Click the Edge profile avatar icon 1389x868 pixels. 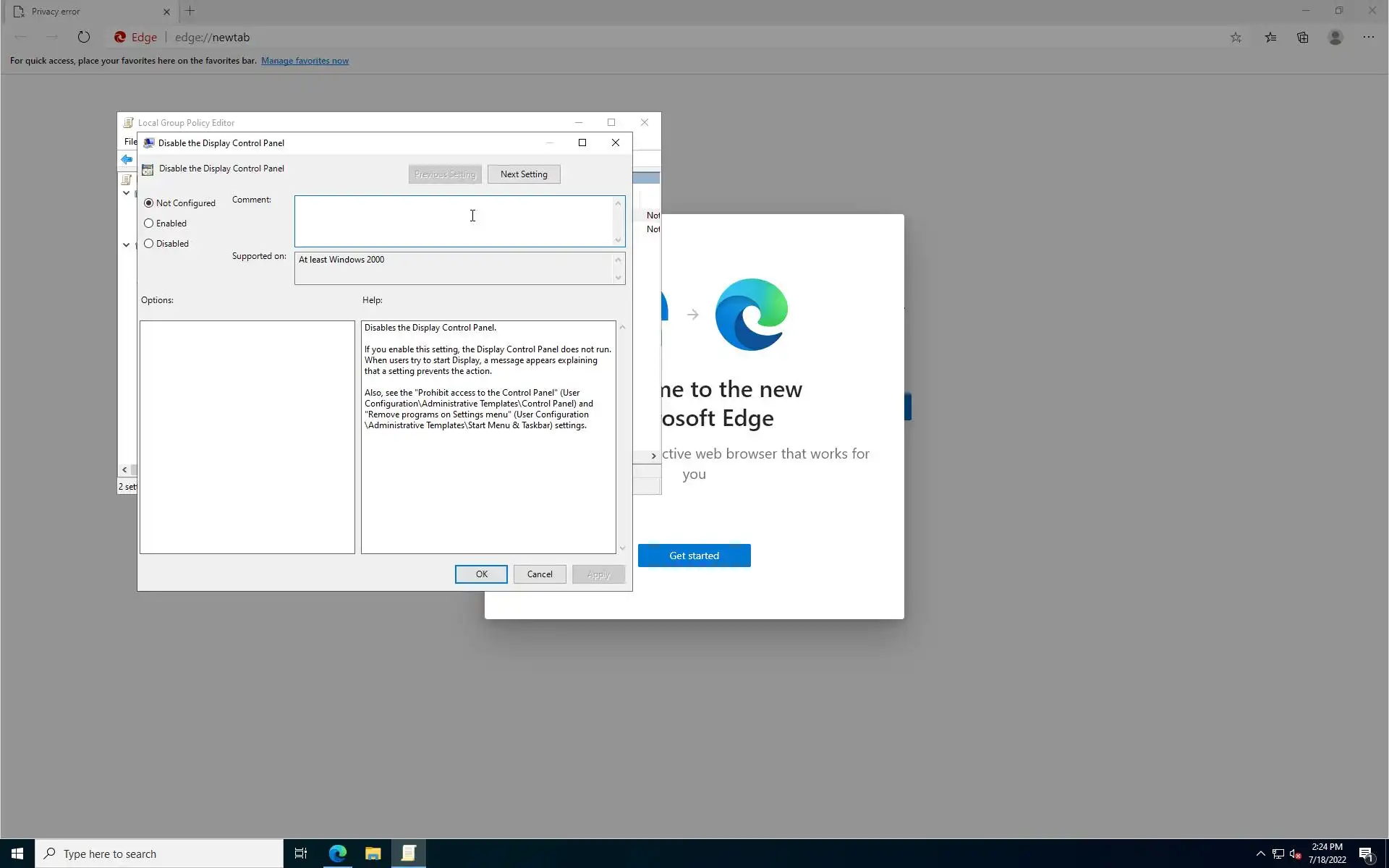pyautogui.click(x=1335, y=38)
